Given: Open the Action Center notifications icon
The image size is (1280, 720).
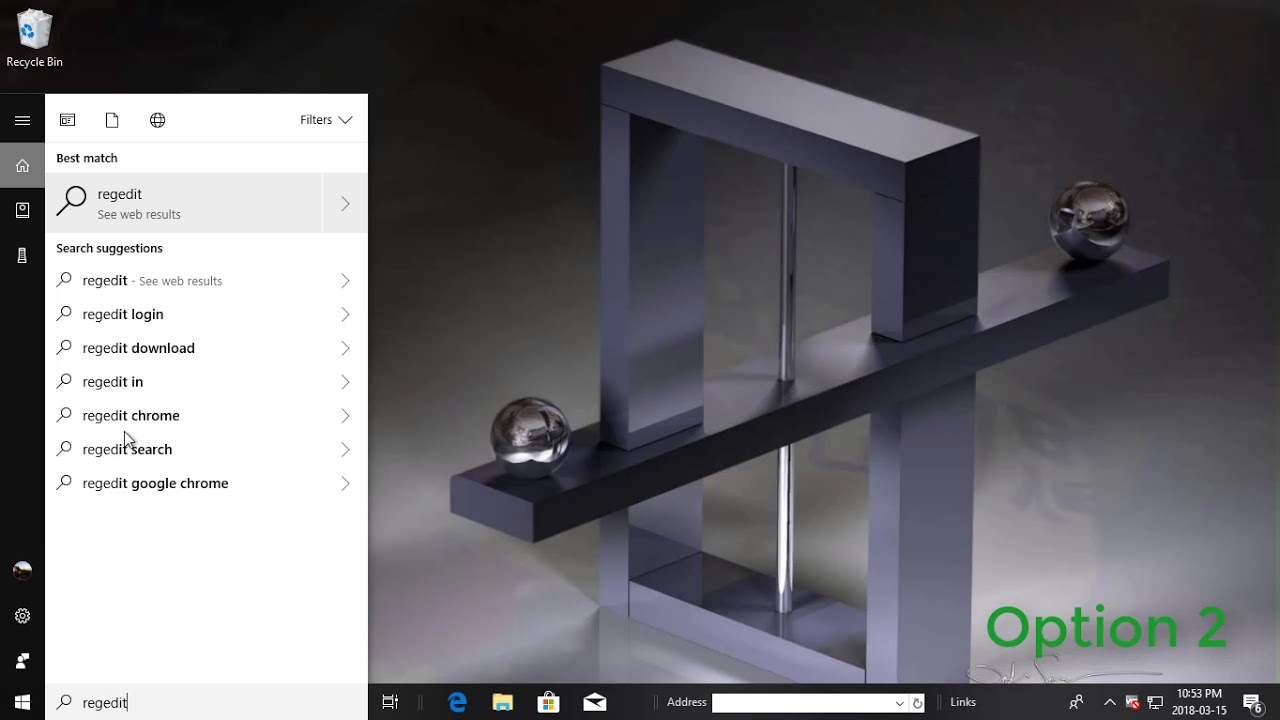Looking at the screenshot, I should coord(1252,702).
